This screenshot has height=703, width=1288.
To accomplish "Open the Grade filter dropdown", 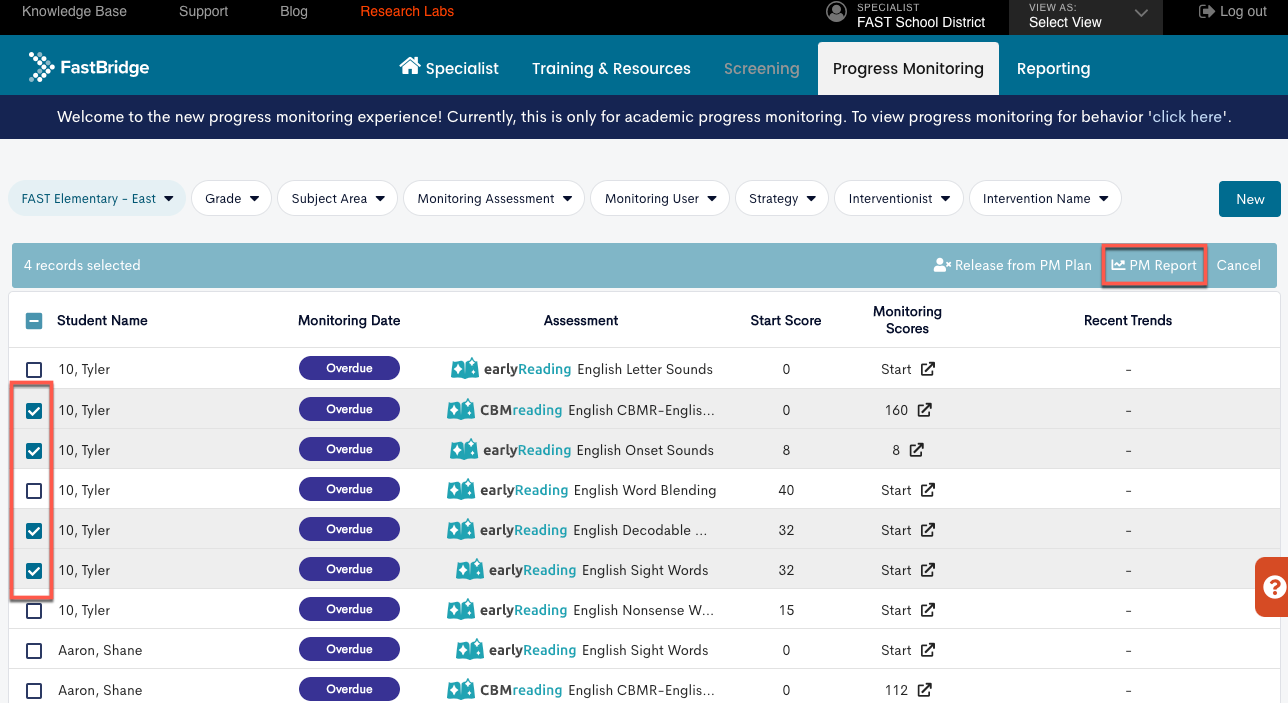I will point(231,198).
